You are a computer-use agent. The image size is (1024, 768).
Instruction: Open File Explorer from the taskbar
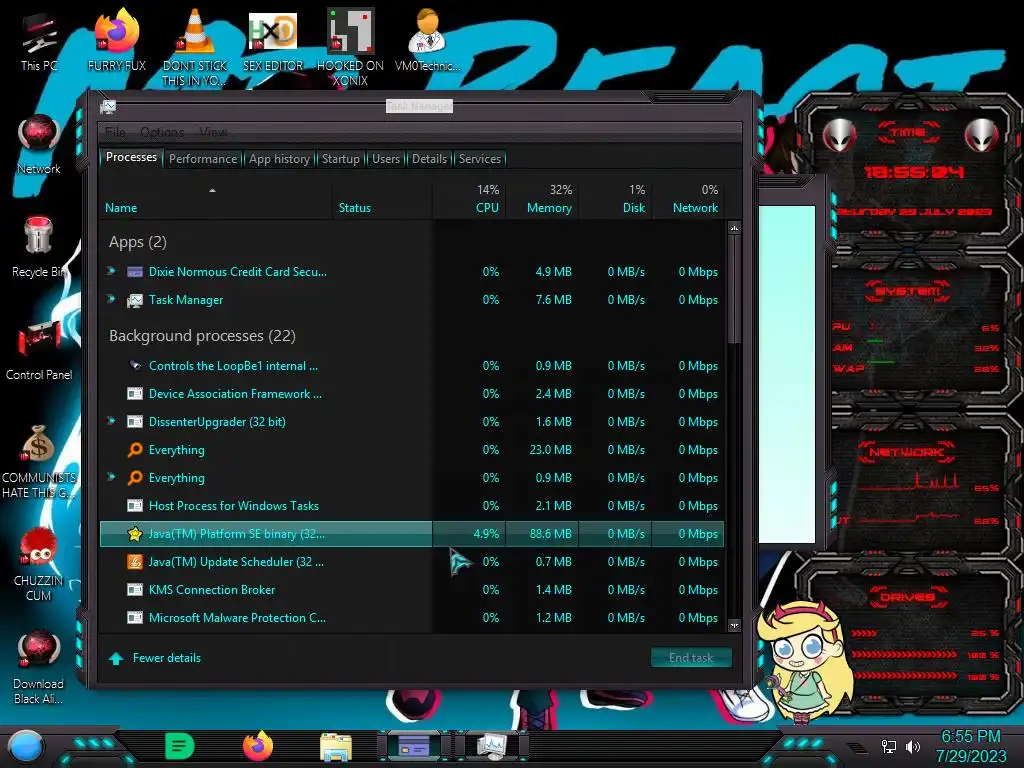coord(336,746)
